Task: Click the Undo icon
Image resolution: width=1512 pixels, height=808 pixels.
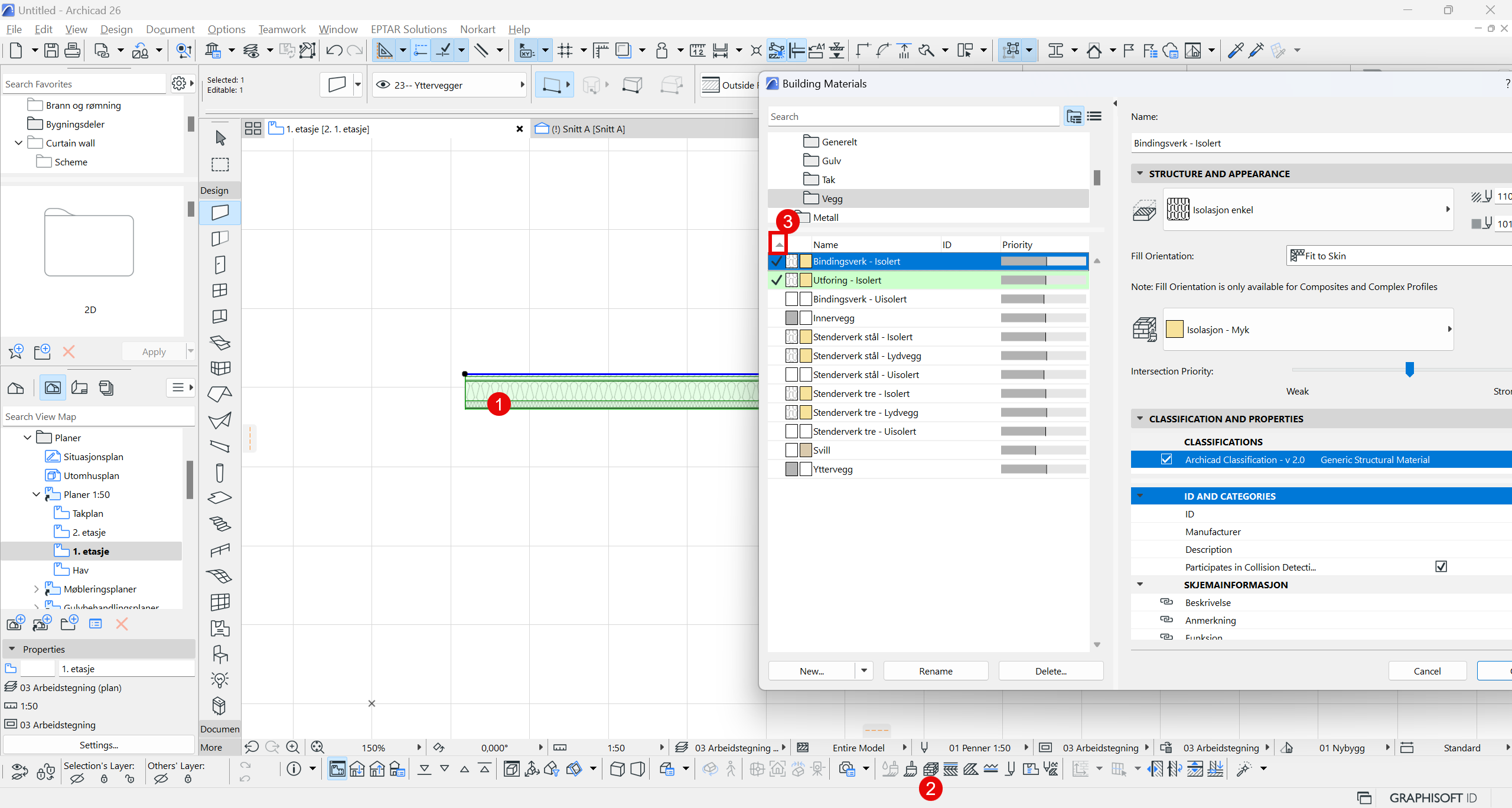Action: coord(334,51)
